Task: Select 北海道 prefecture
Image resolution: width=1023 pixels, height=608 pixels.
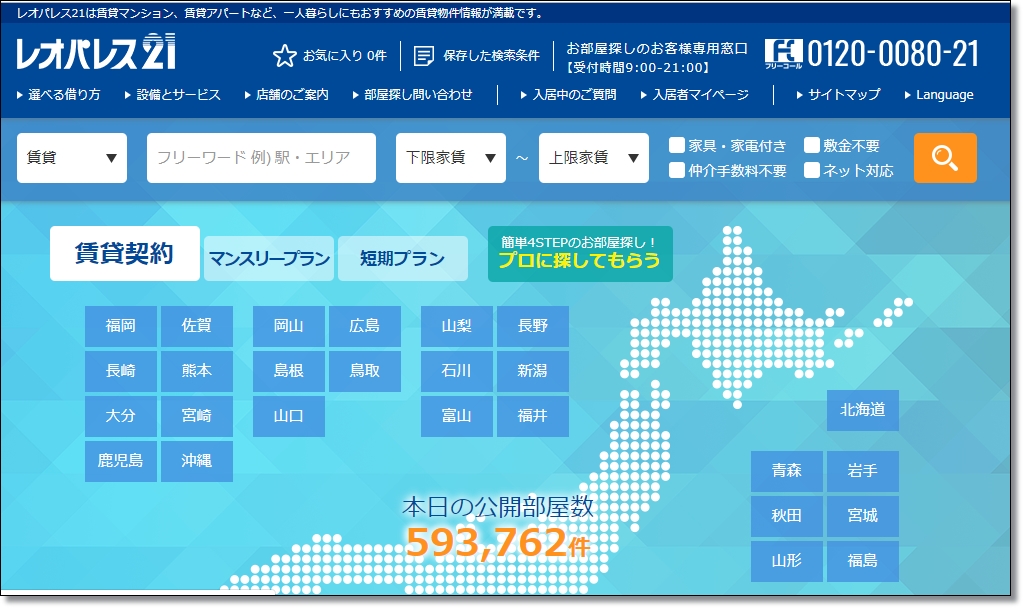Action: [863, 410]
